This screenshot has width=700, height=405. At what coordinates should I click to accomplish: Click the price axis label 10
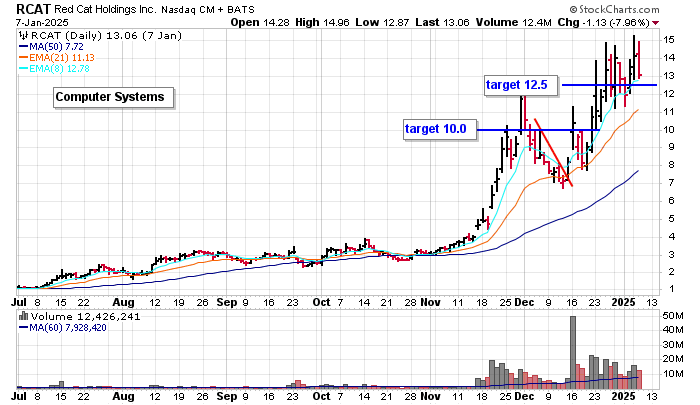click(668, 129)
